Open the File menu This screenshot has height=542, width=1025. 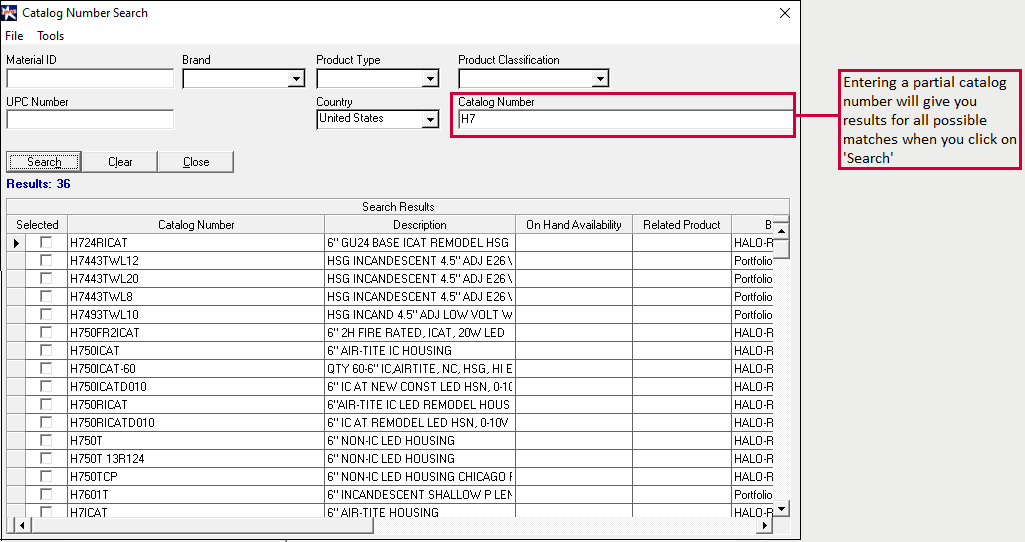14,36
